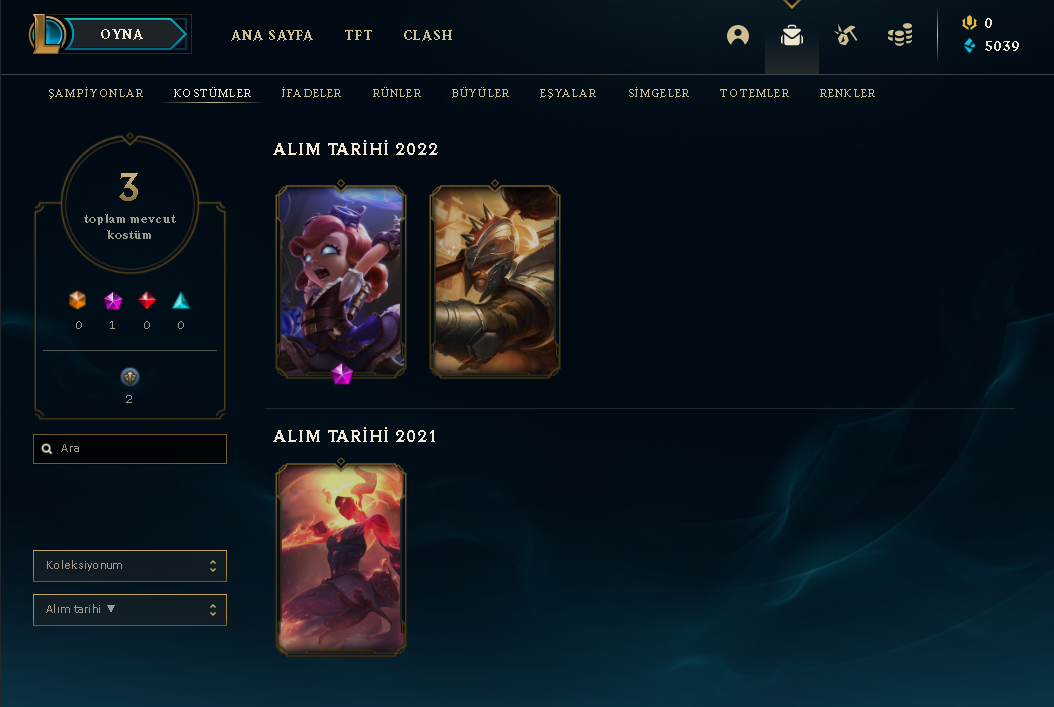Open the profile icon in top bar
1054x707 pixels.
point(737,35)
